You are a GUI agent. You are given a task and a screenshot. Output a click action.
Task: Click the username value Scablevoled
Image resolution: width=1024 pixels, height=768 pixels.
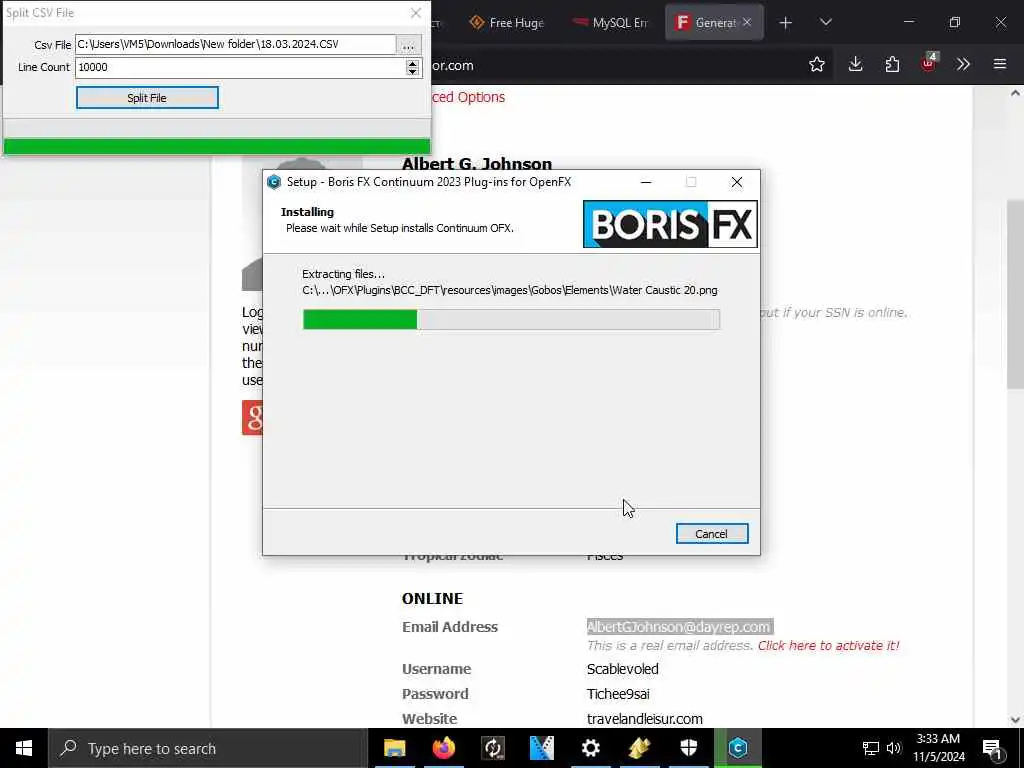(622, 669)
